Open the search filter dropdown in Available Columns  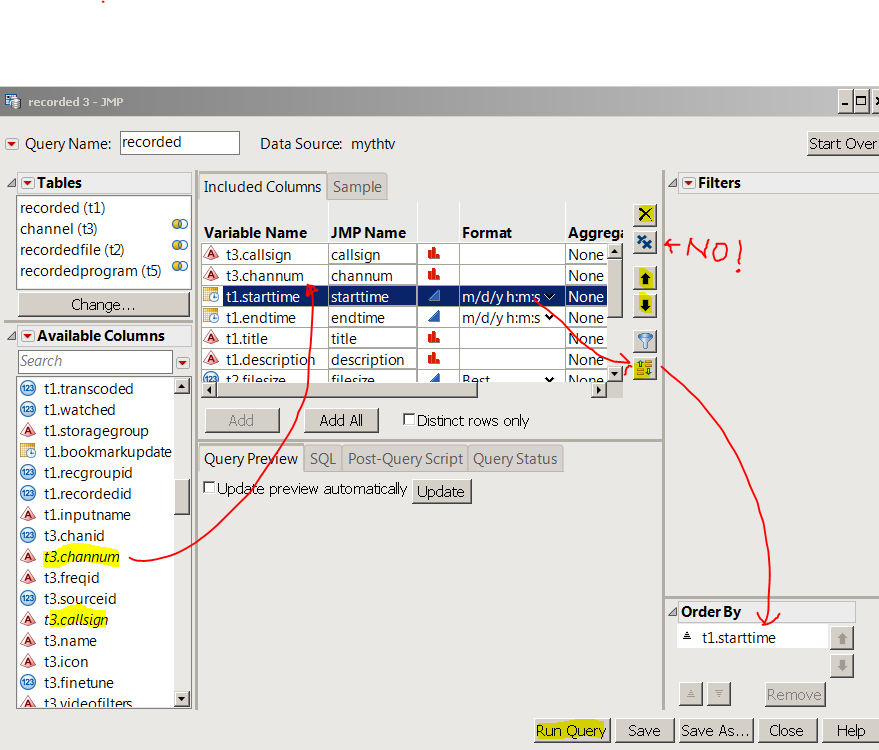[x=182, y=361]
